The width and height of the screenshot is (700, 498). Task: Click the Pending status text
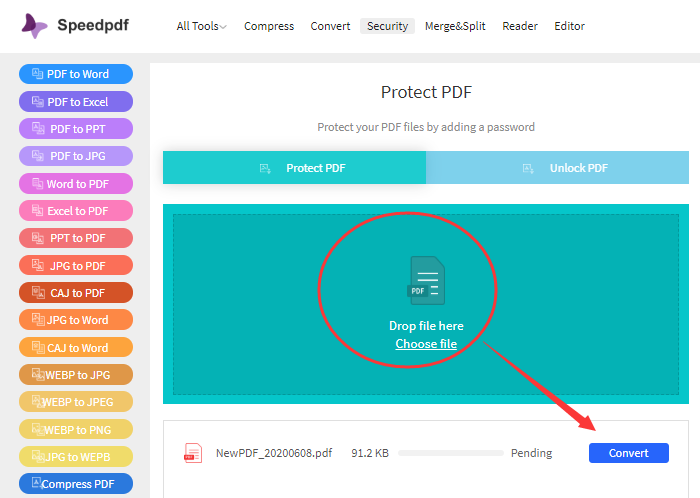click(x=531, y=453)
